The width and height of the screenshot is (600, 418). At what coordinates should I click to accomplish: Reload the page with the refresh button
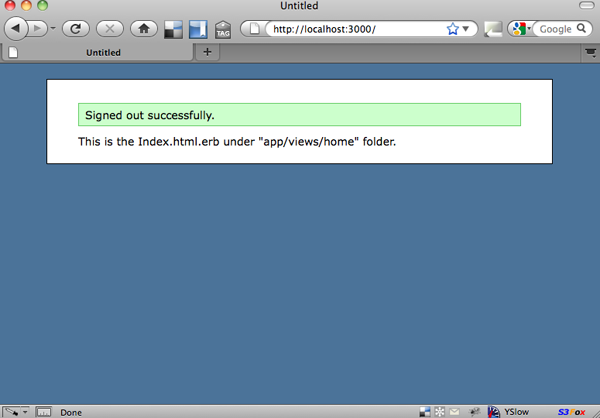point(76,29)
